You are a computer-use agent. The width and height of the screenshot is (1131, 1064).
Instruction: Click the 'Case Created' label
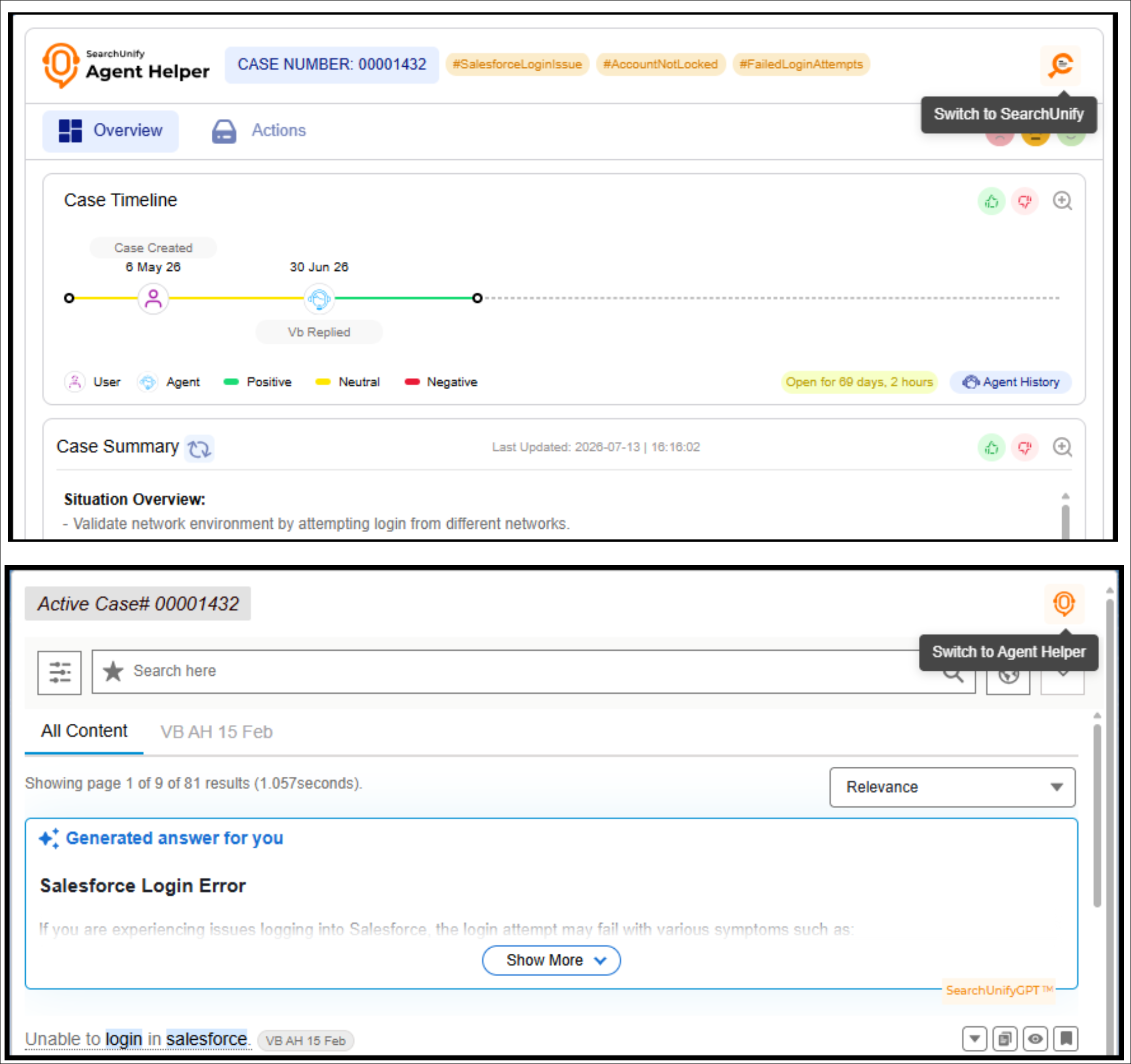point(153,248)
